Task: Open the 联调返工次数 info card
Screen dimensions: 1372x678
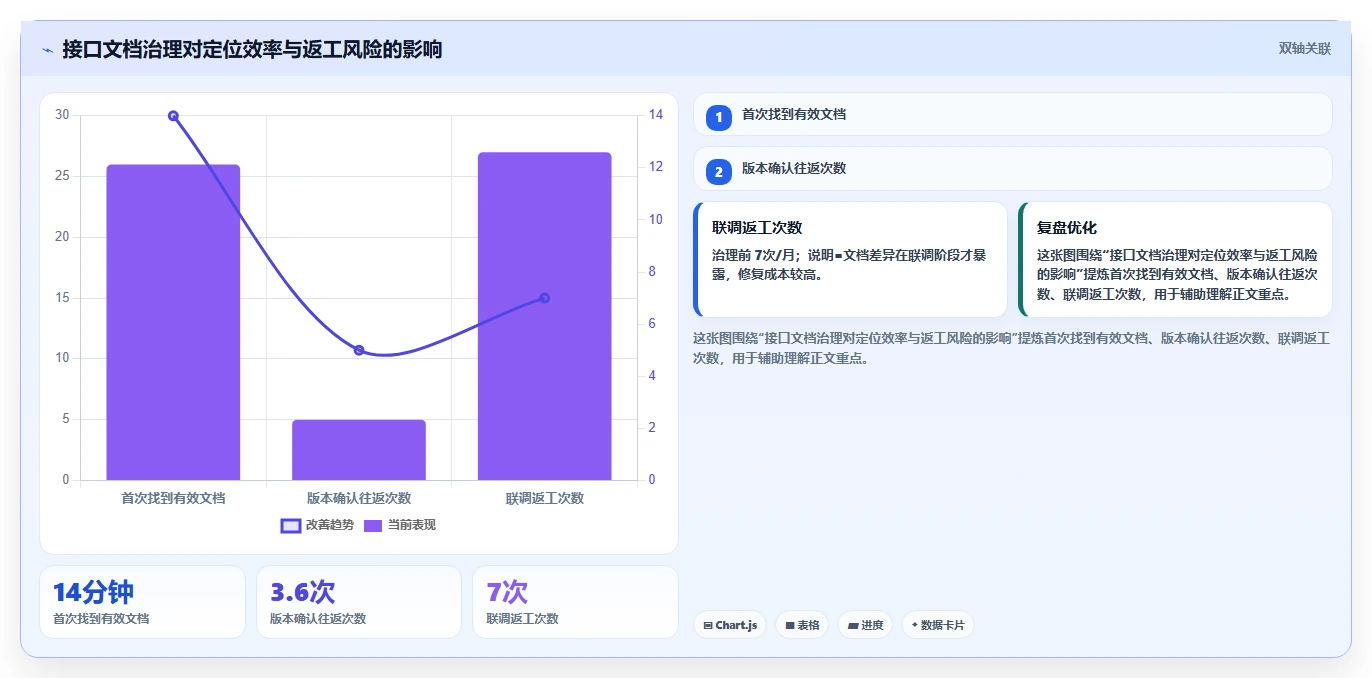Action: pyautogui.click(x=850, y=259)
